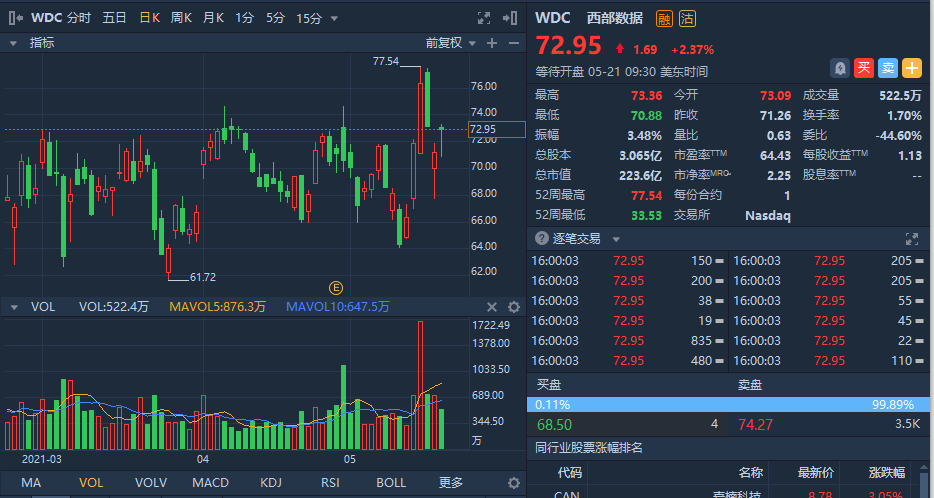This screenshot has height=498, width=934.
Task: Click the 西部数据 stock name
Action: point(615,18)
